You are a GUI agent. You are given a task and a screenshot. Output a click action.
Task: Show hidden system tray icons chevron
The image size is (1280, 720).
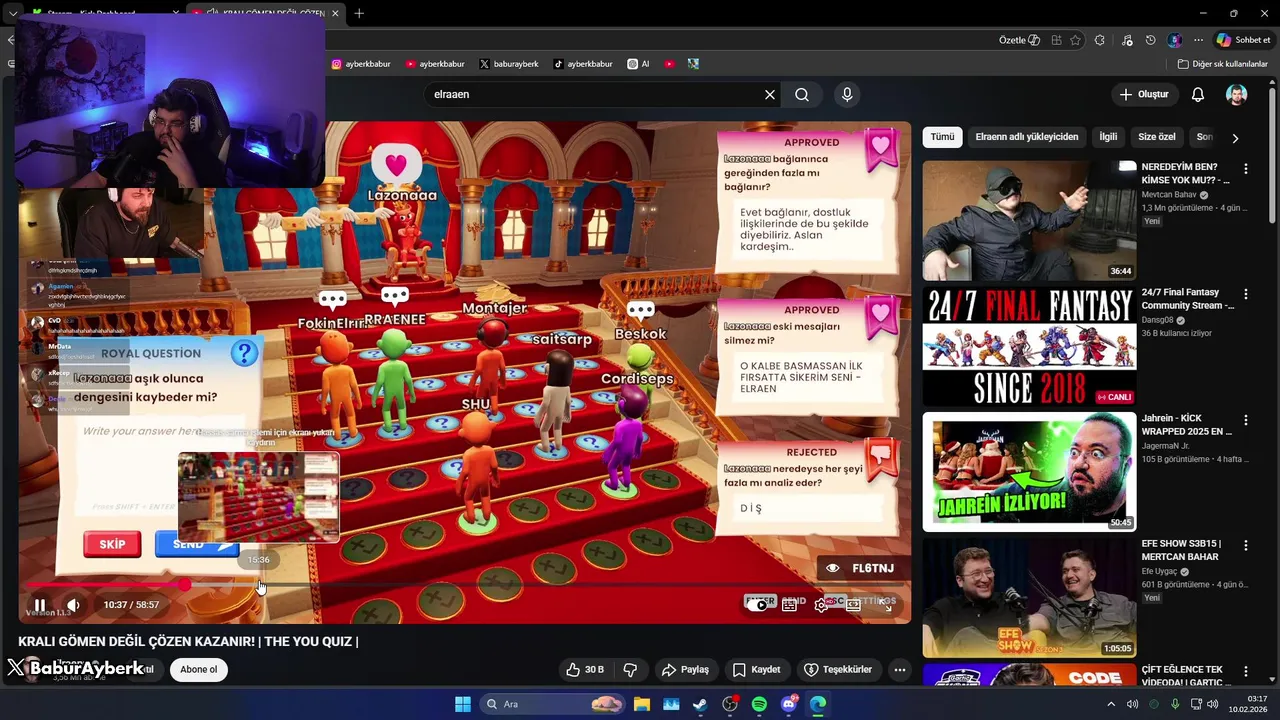tap(1111, 704)
